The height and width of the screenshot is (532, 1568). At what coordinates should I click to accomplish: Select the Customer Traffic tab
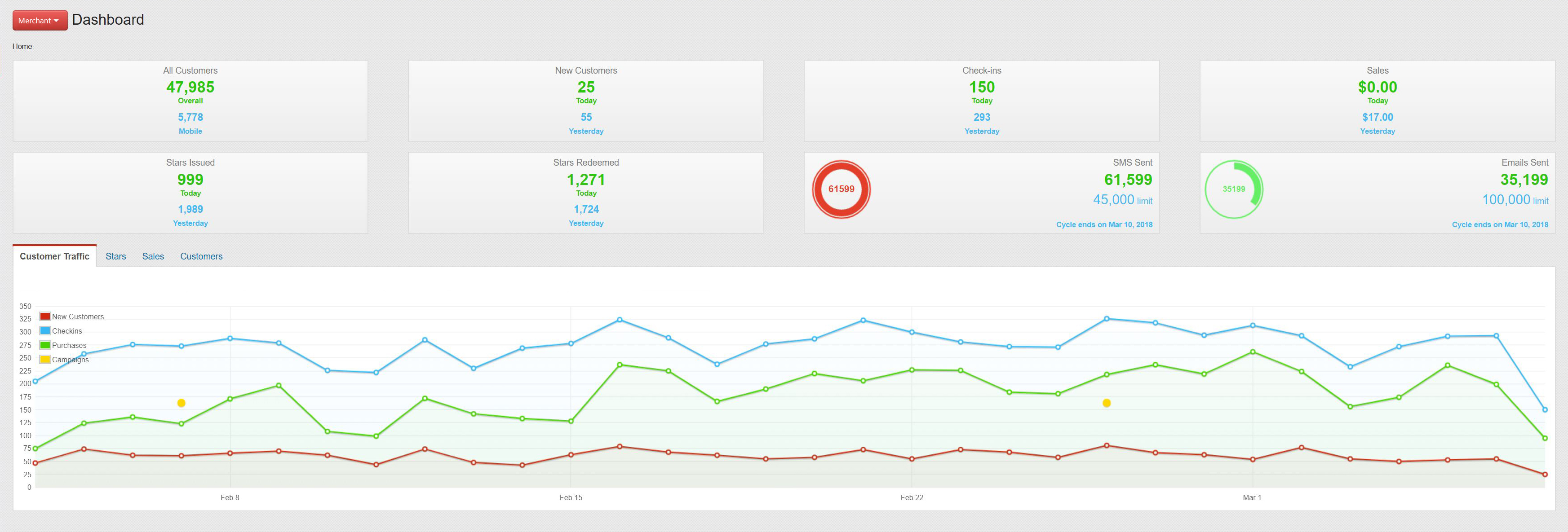pyautogui.click(x=54, y=257)
